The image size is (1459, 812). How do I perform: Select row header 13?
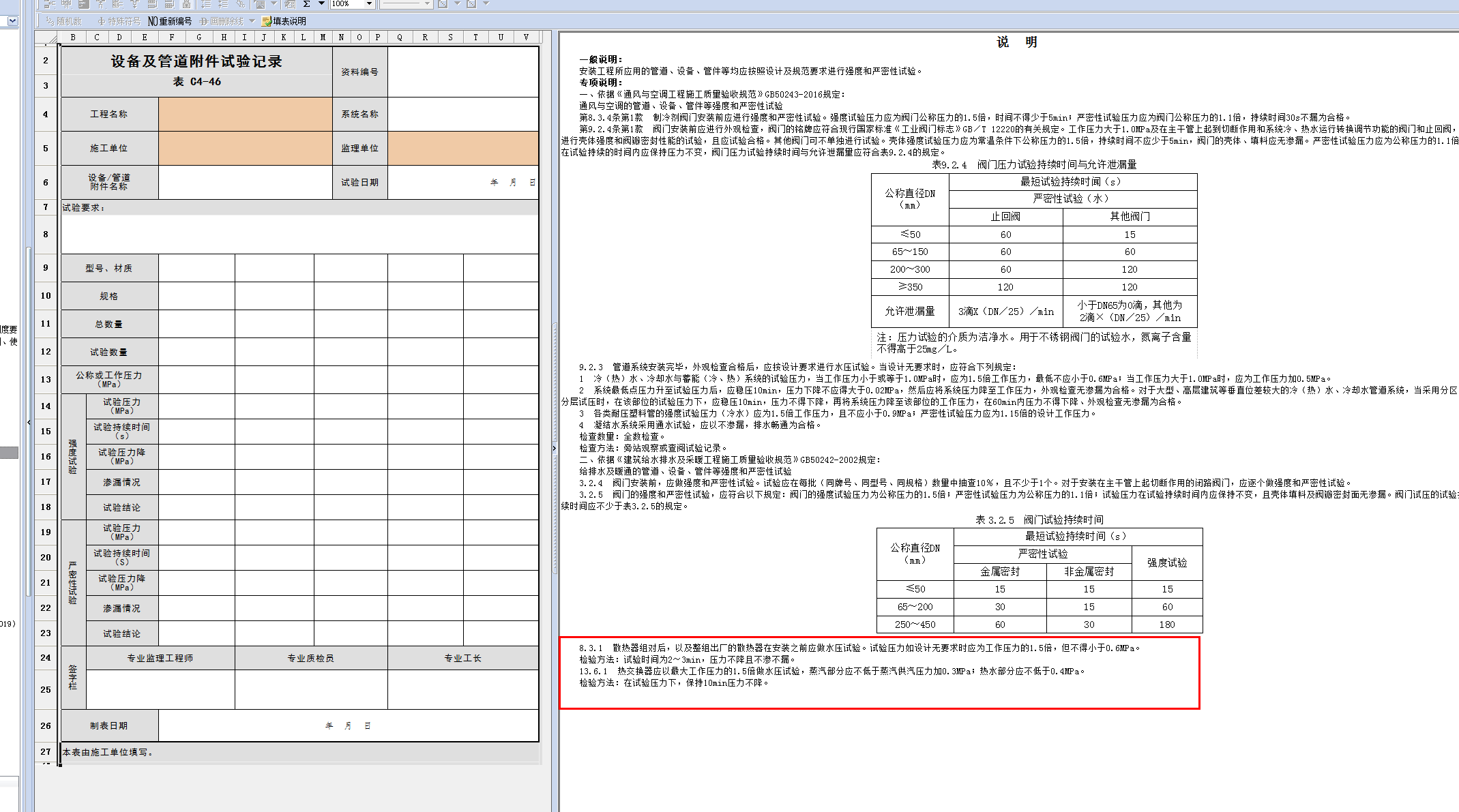coord(46,380)
